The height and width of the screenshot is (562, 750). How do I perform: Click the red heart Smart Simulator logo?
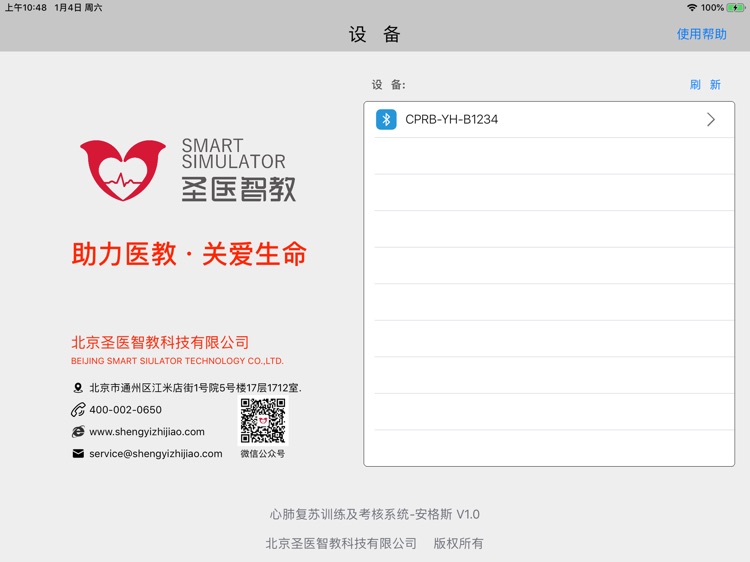point(123,170)
